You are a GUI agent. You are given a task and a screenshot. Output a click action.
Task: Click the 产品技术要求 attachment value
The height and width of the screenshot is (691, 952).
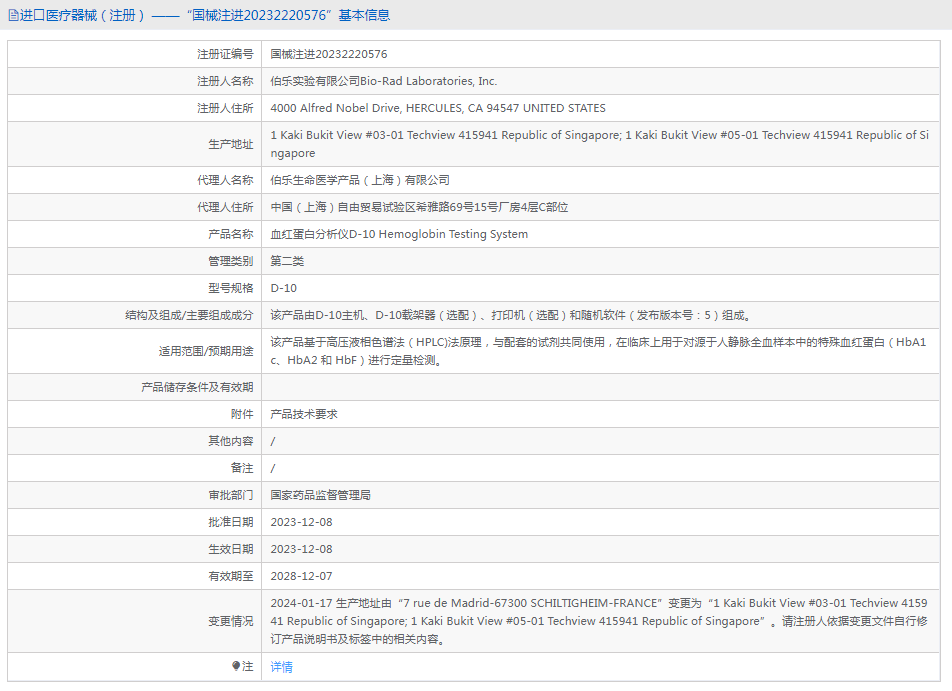(304, 414)
